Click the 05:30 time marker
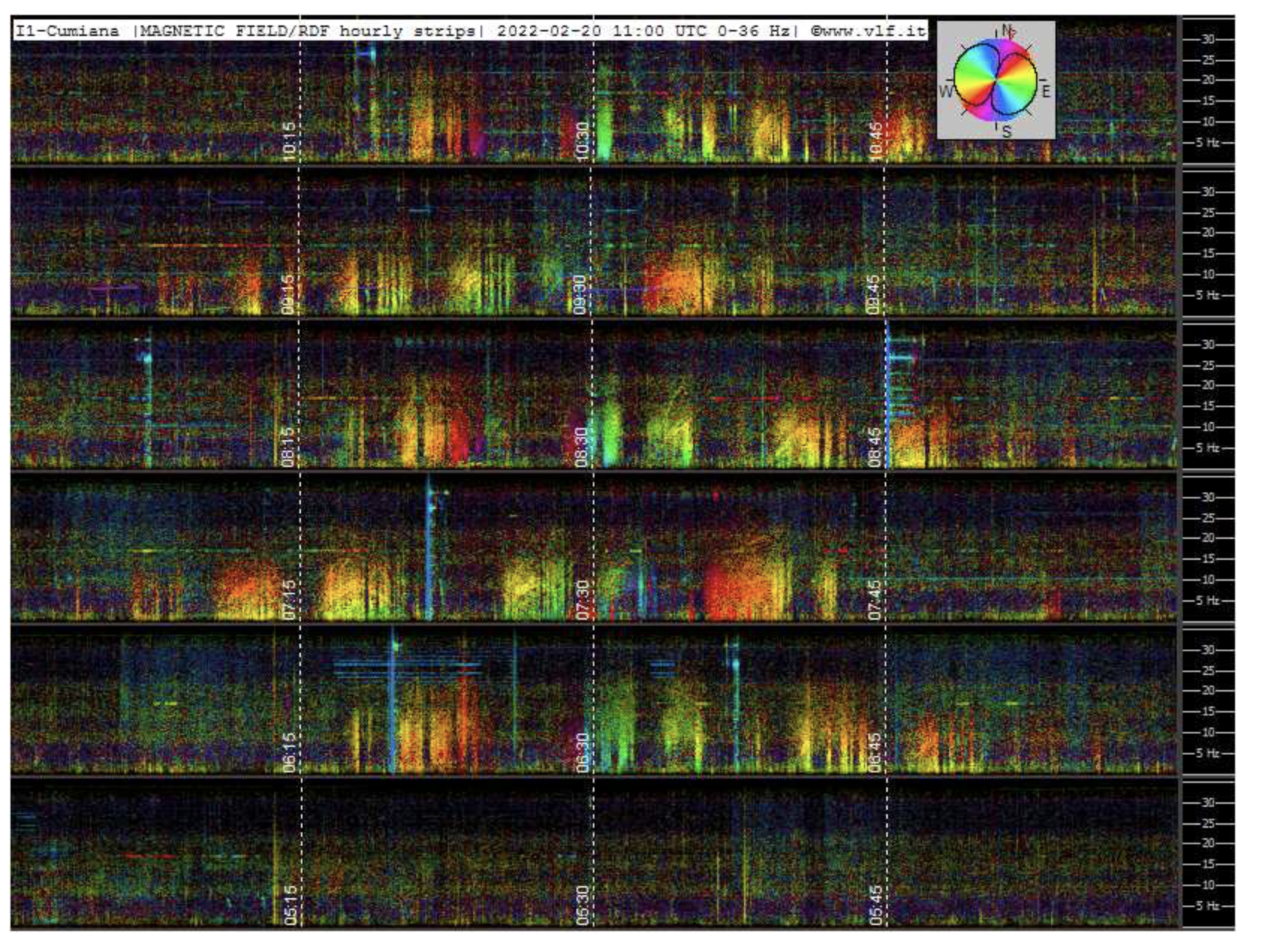Viewport: 1274px width, 952px height. pos(584,905)
